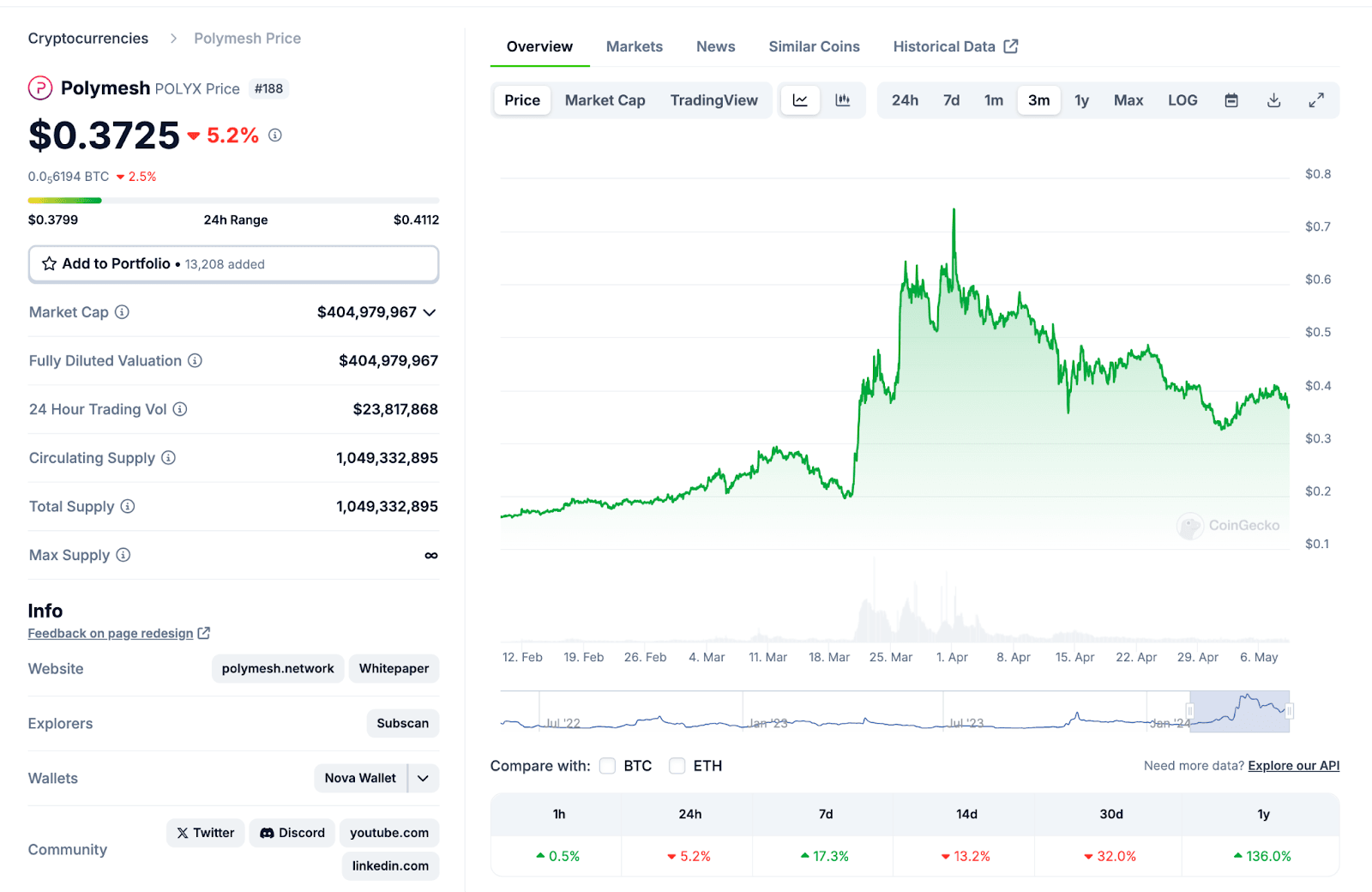Open Nova Wallet dropdown arrow
This screenshot has width=1372, height=892.
pyautogui.click(x=424, y=778)
